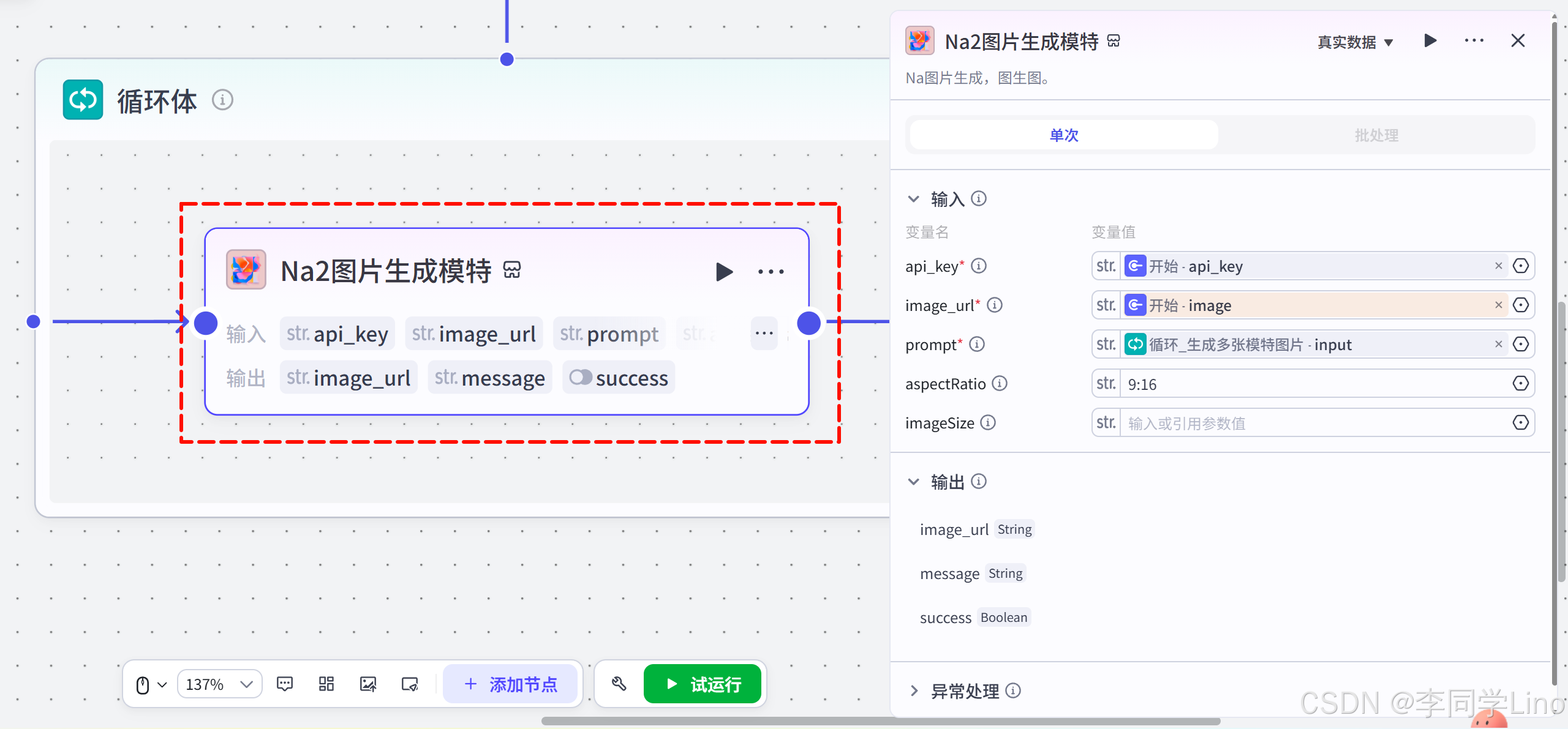Click play icon on Na2 canvas node
The image size is (1568, 729).
pos(724,272)
